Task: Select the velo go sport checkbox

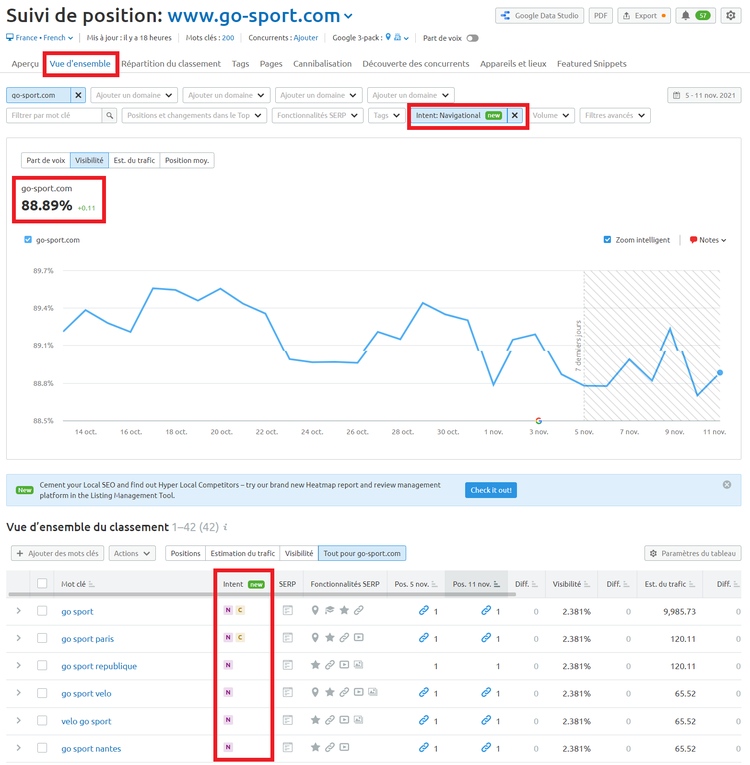Action: (42, 721)
